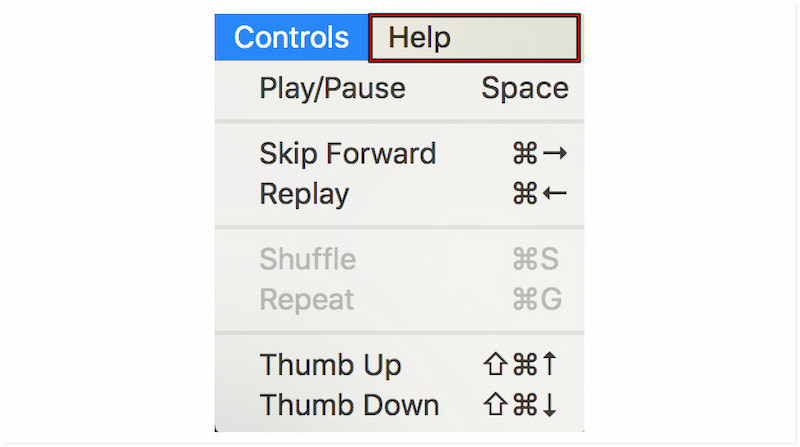Open the Help menu
The height and width of the screenshot is (447, 800).
(x=420, y=38)
